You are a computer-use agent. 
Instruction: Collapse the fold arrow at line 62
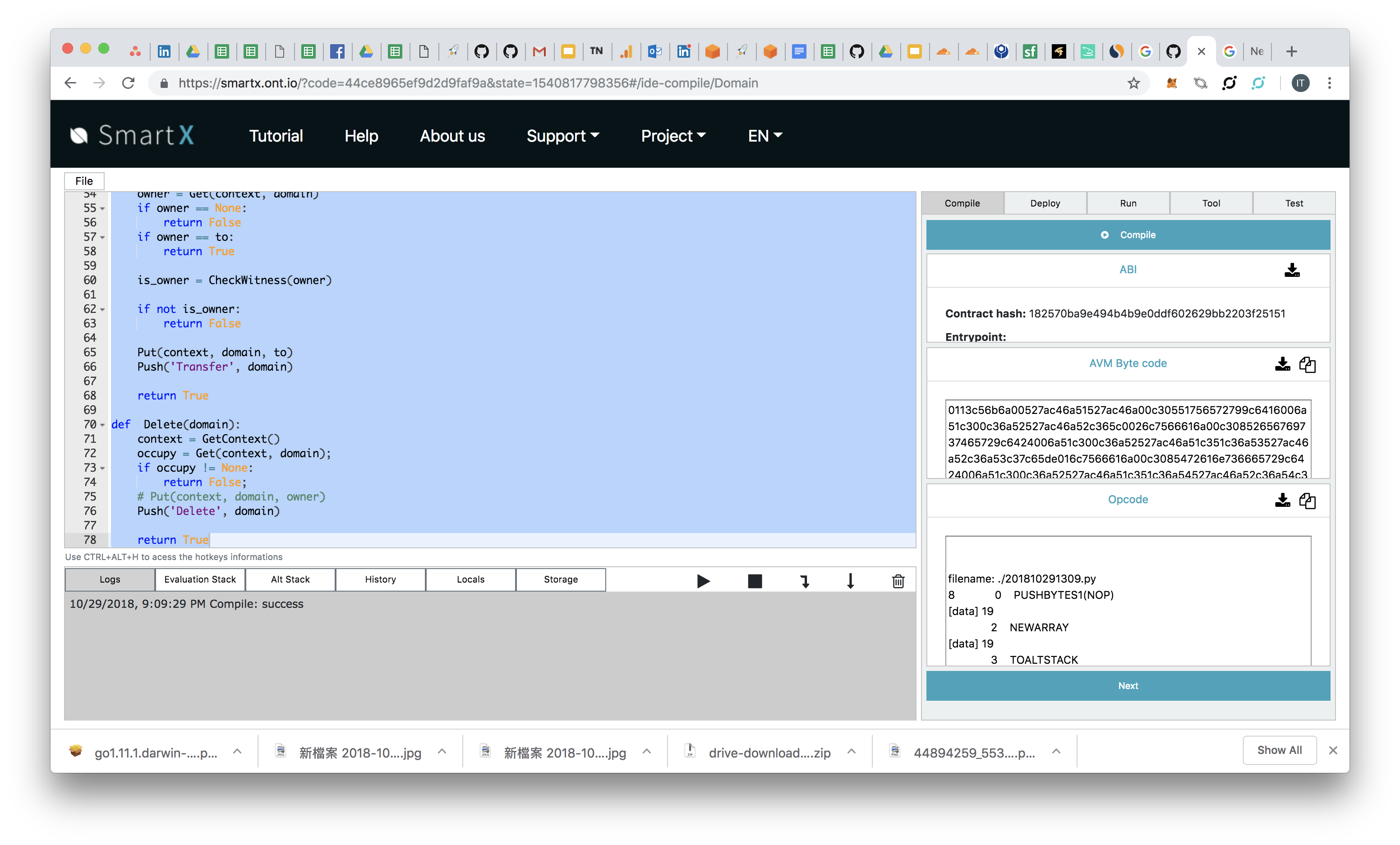pyautogui.click(x=102, y=309)
